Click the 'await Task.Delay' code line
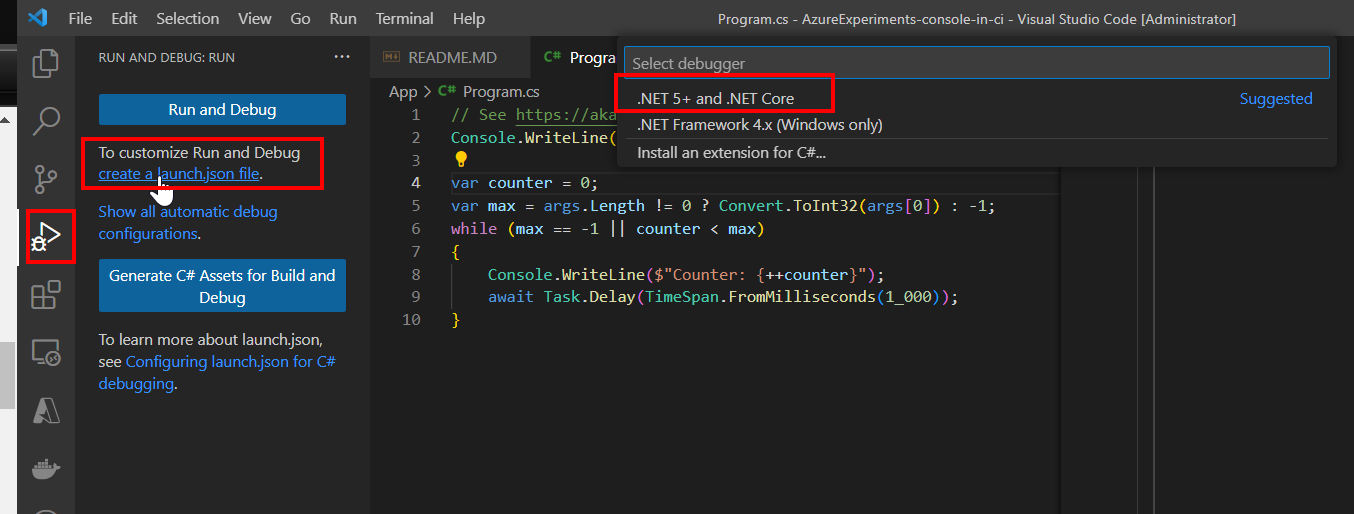Viewport: 1354px width, 514px height. click(x=724, y=297)
